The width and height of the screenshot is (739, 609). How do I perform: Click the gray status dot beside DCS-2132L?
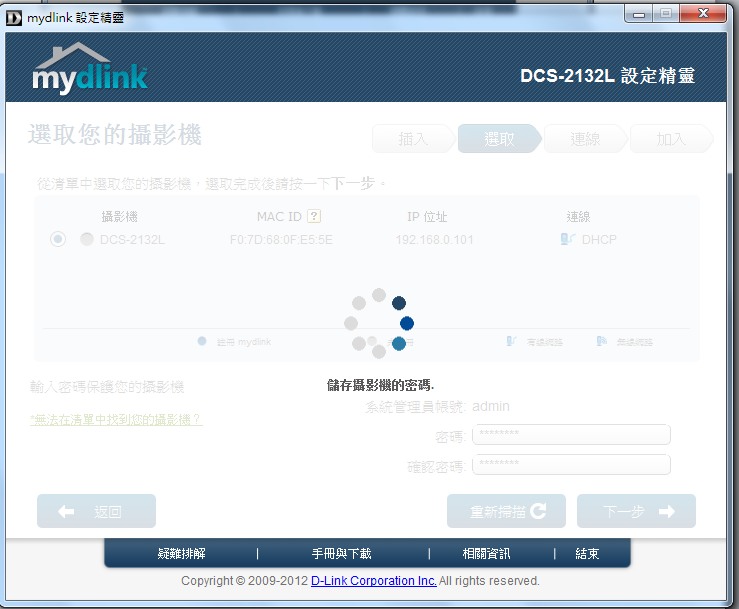(87, 239)
